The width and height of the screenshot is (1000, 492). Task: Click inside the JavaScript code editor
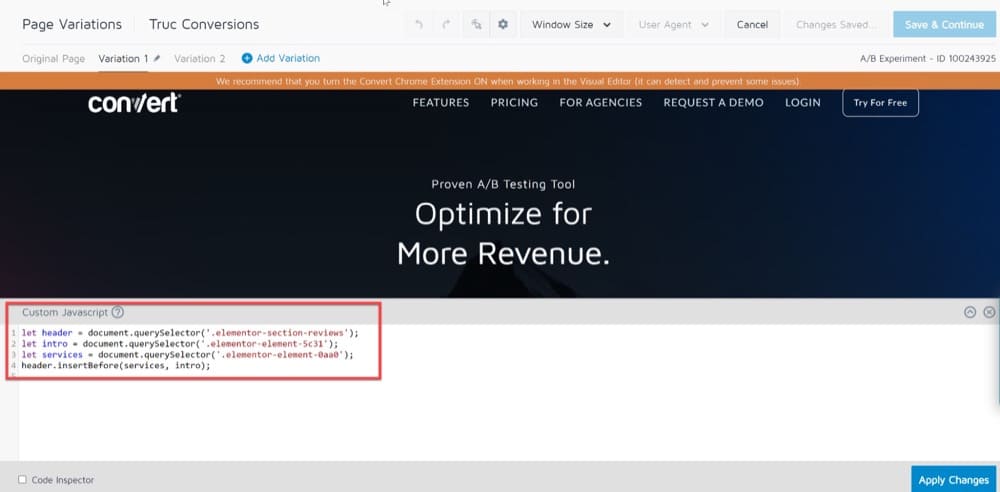pos(500,410)
